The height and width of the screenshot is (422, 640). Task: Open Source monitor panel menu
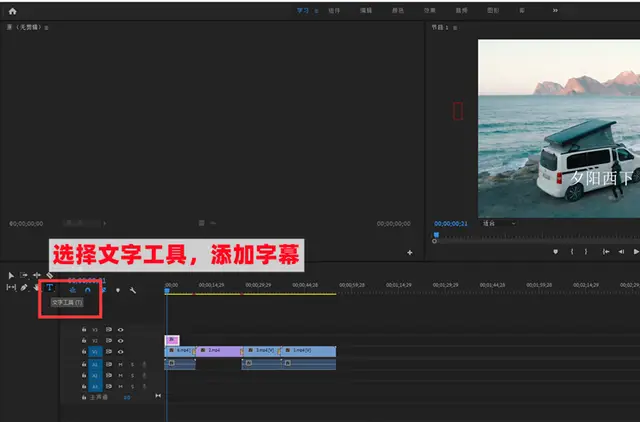click(x=46, y=28)
